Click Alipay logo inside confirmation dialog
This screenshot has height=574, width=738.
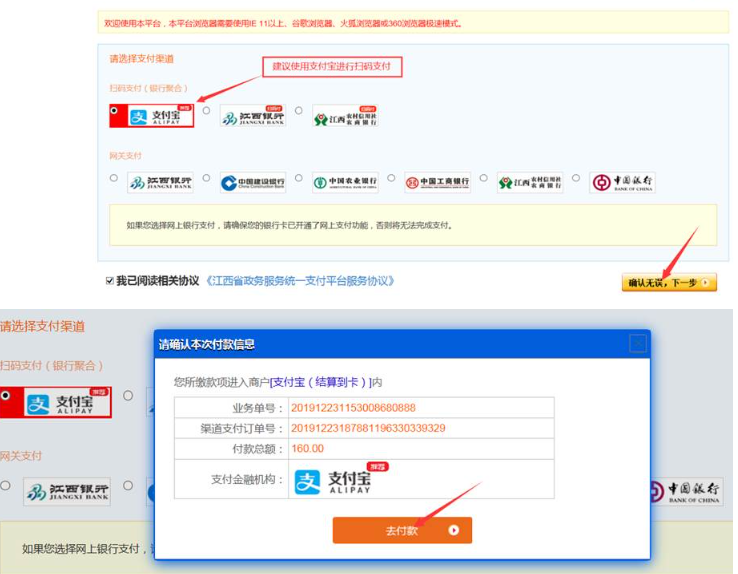[341, 479]
